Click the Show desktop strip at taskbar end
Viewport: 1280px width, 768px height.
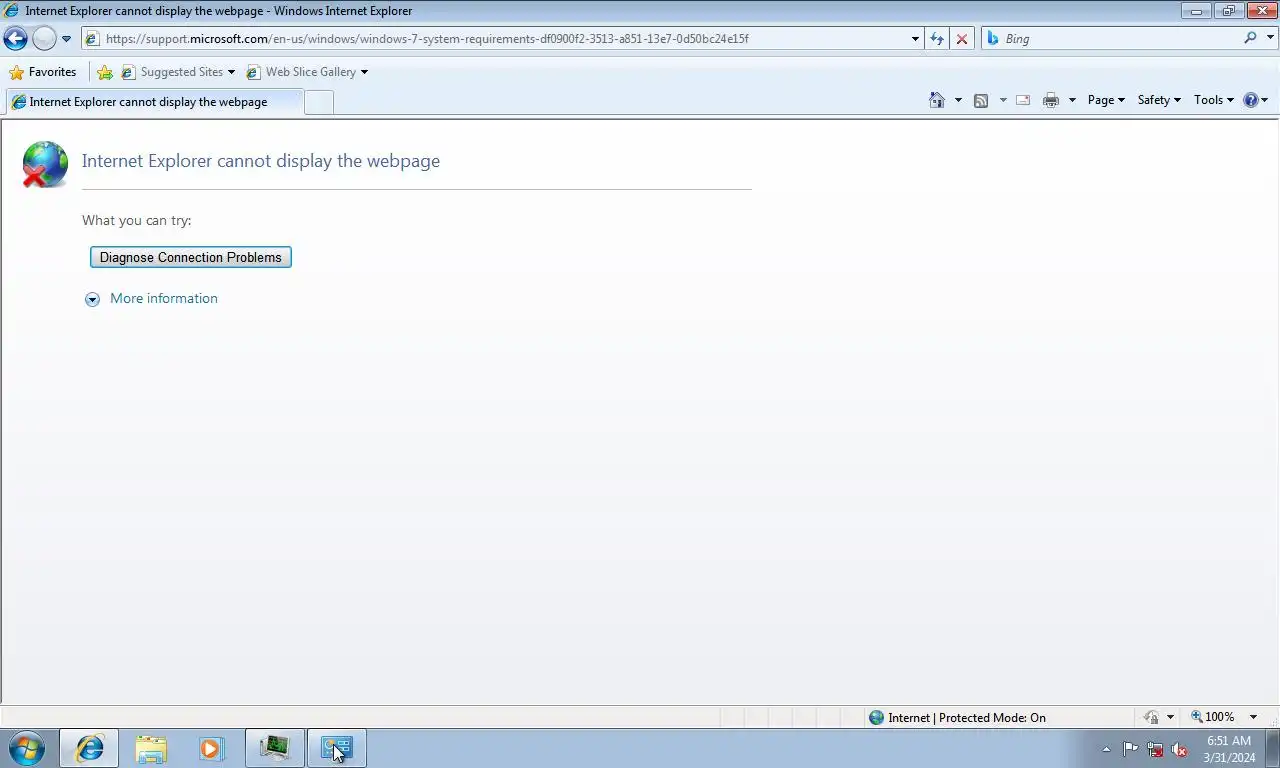[1272, 748]
